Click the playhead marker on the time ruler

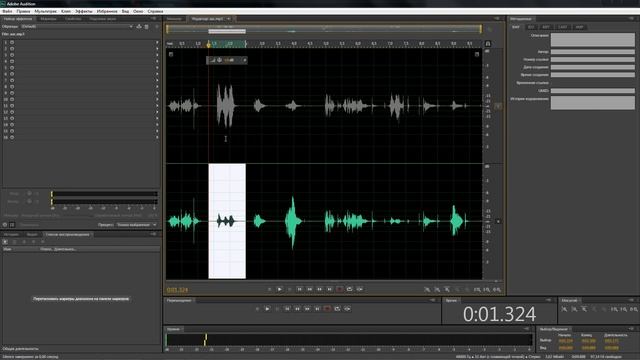209,44
